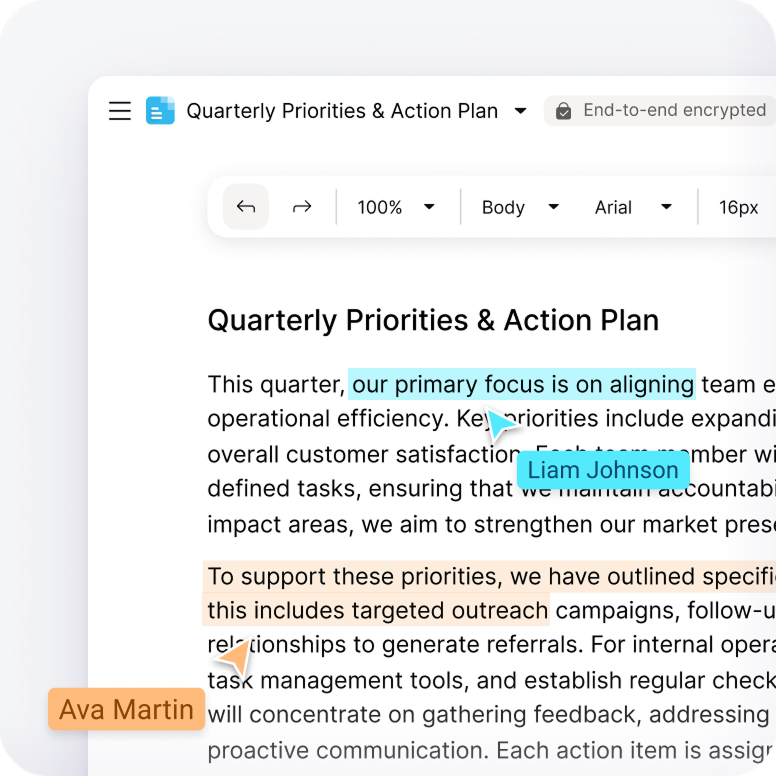Click the lock icon in encryption badge

coord(564,111)
